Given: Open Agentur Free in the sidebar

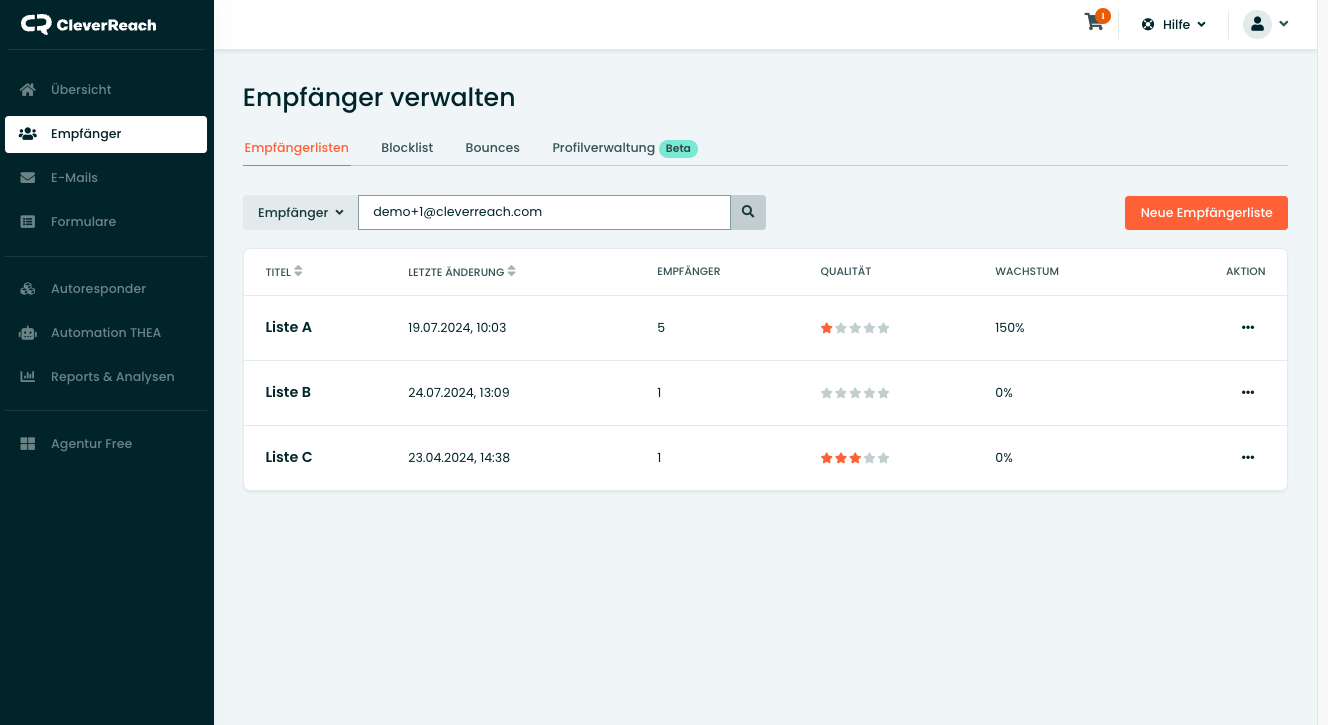Looking at the screenshot, I should coord(106,443).
